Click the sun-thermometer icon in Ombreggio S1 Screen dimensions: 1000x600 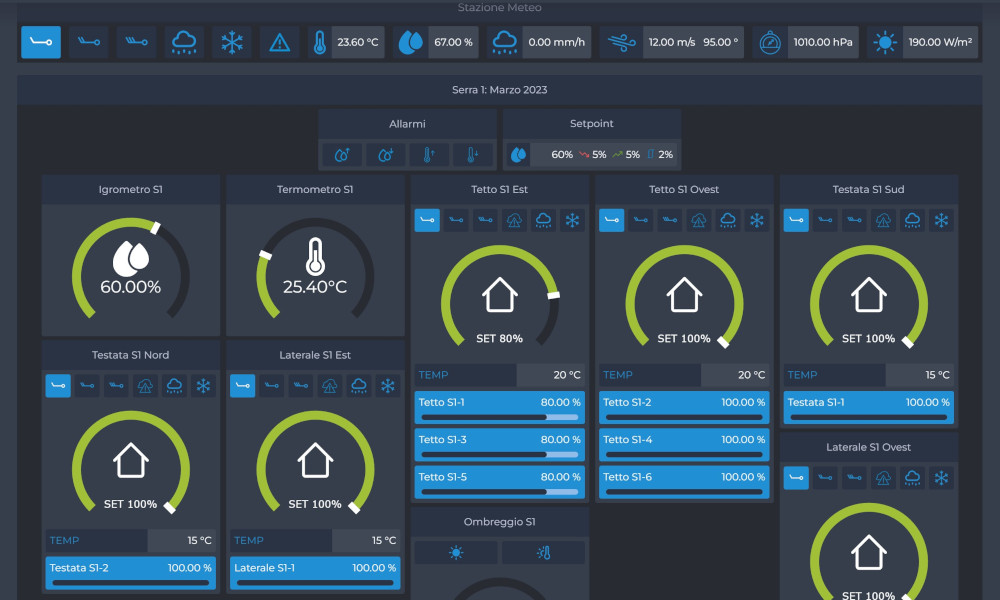click(543, 553)
